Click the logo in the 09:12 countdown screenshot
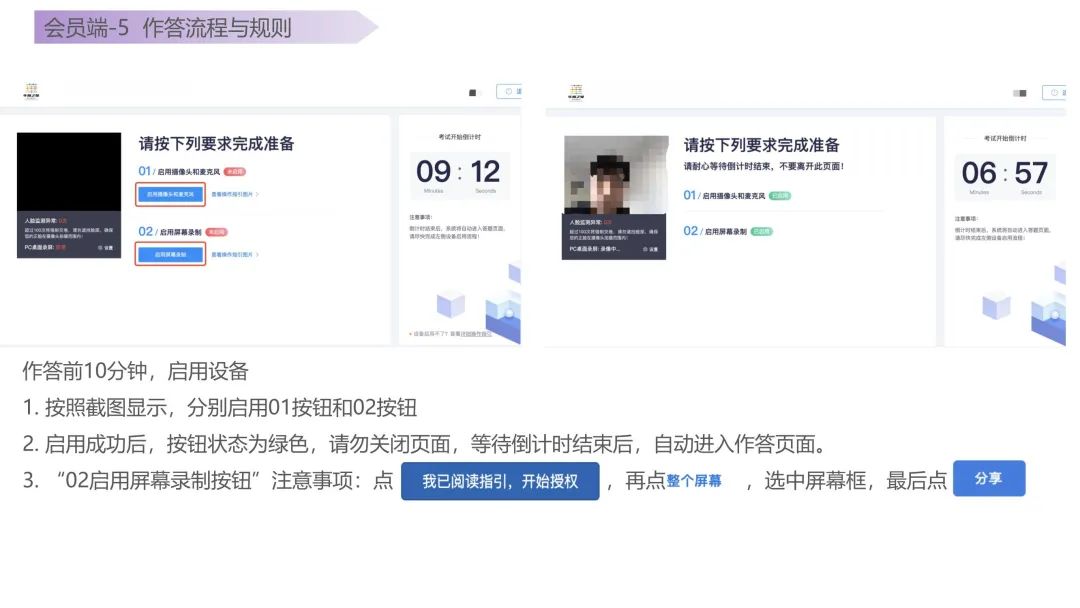The image size is (1080, 608). point(31,91)
